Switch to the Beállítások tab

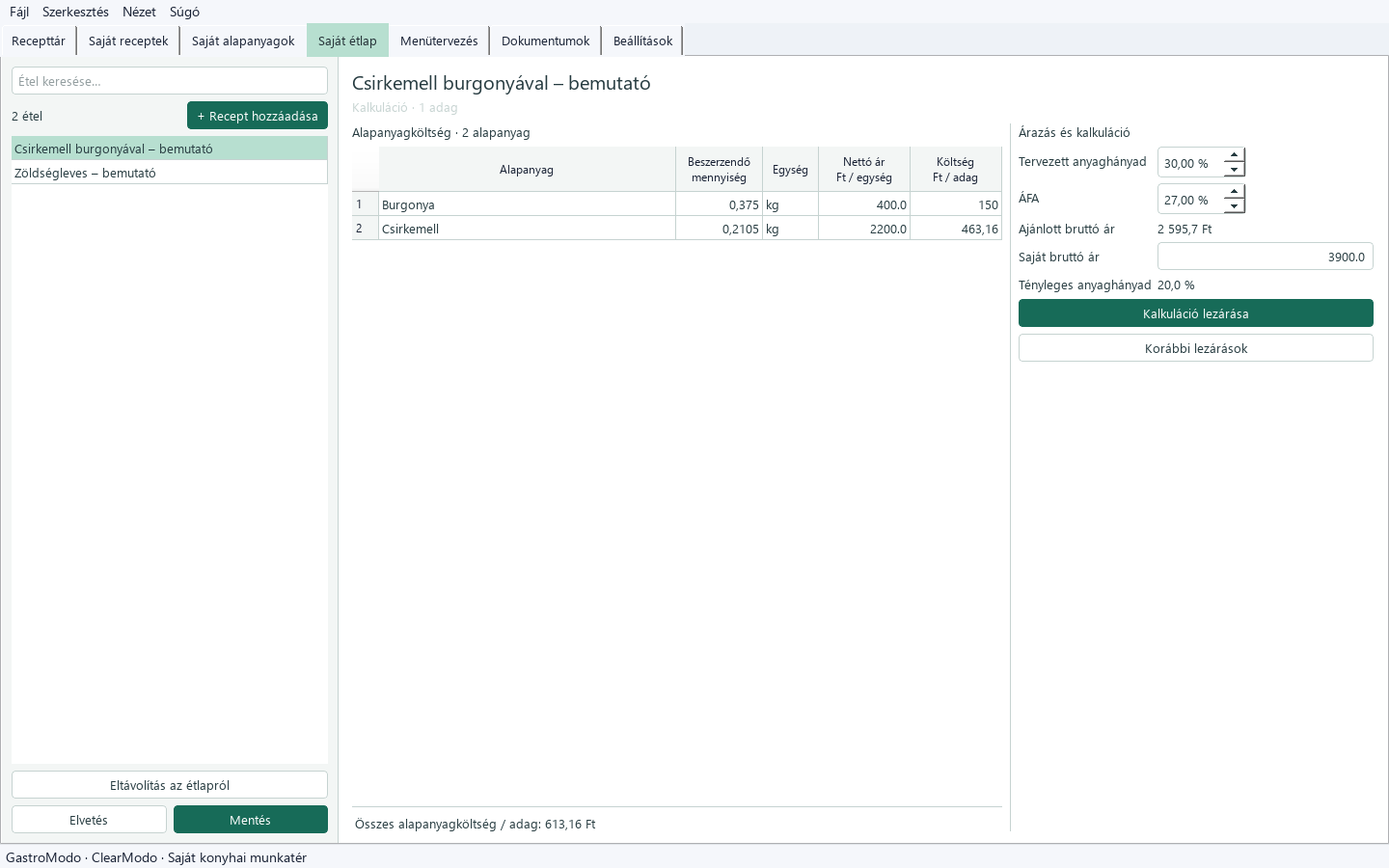tap(642, 41)
